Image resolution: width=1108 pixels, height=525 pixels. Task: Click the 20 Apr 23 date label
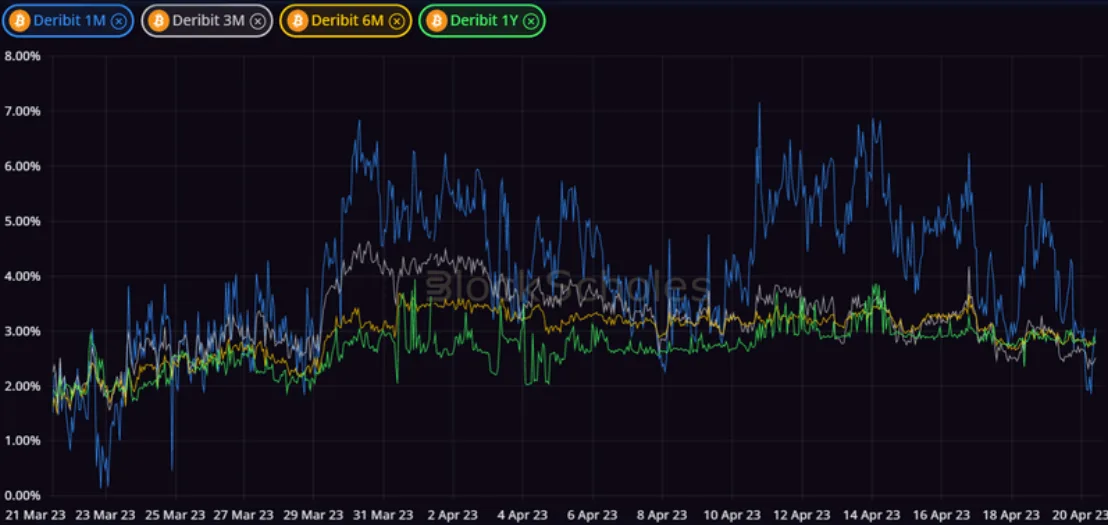tap(1080, 514)
